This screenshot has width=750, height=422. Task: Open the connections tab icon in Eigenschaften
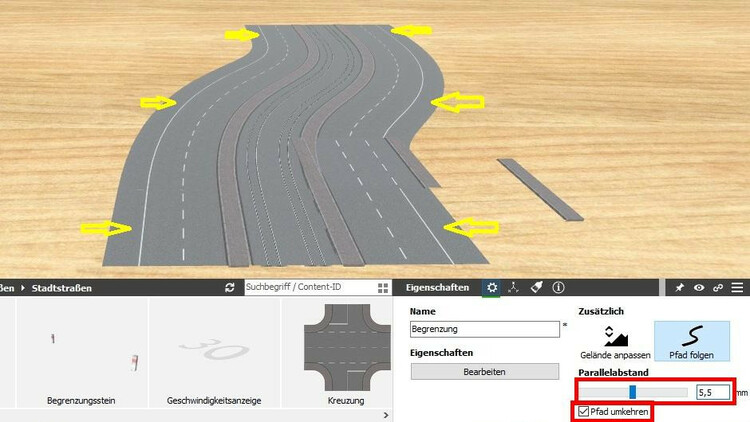[513, 288]
